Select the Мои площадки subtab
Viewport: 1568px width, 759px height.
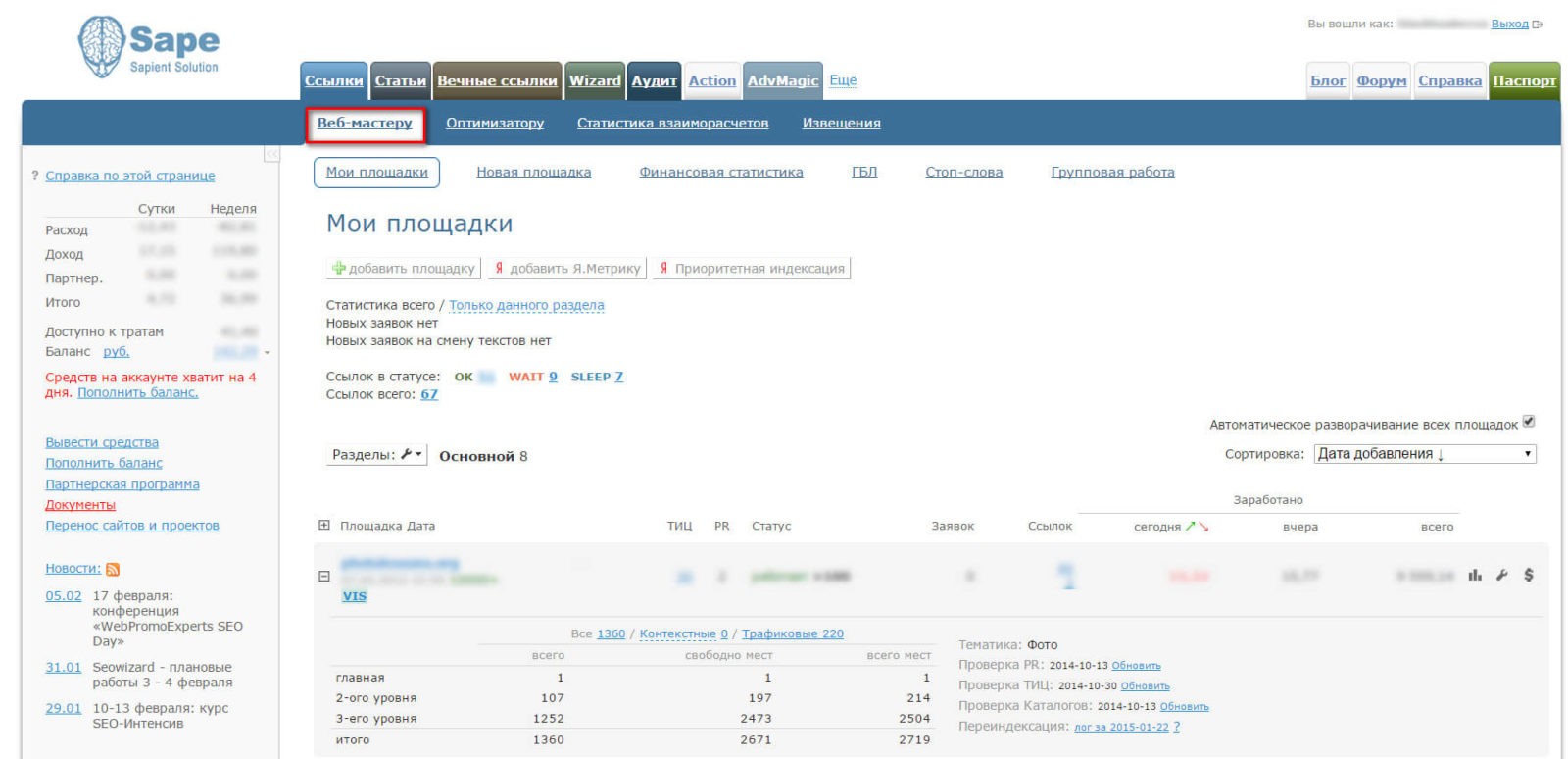377,173
